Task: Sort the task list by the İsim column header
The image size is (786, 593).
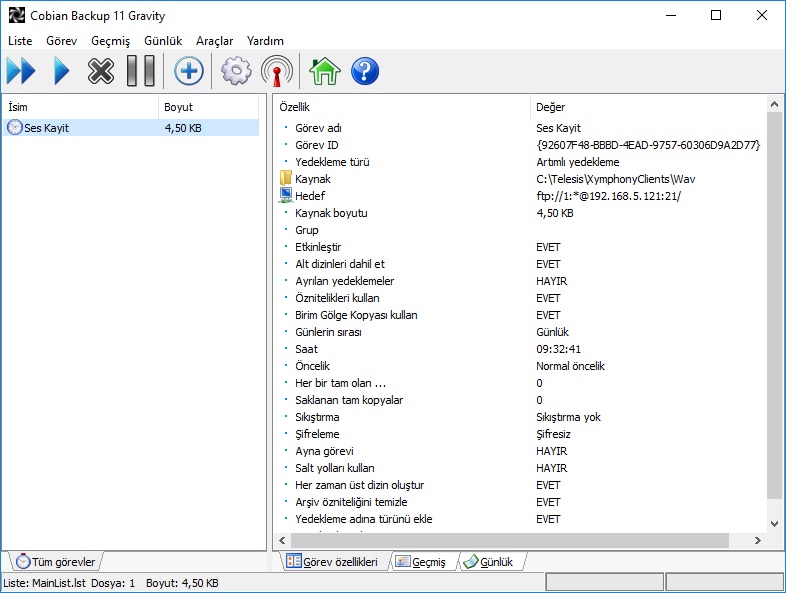Action: click(80, 106)
